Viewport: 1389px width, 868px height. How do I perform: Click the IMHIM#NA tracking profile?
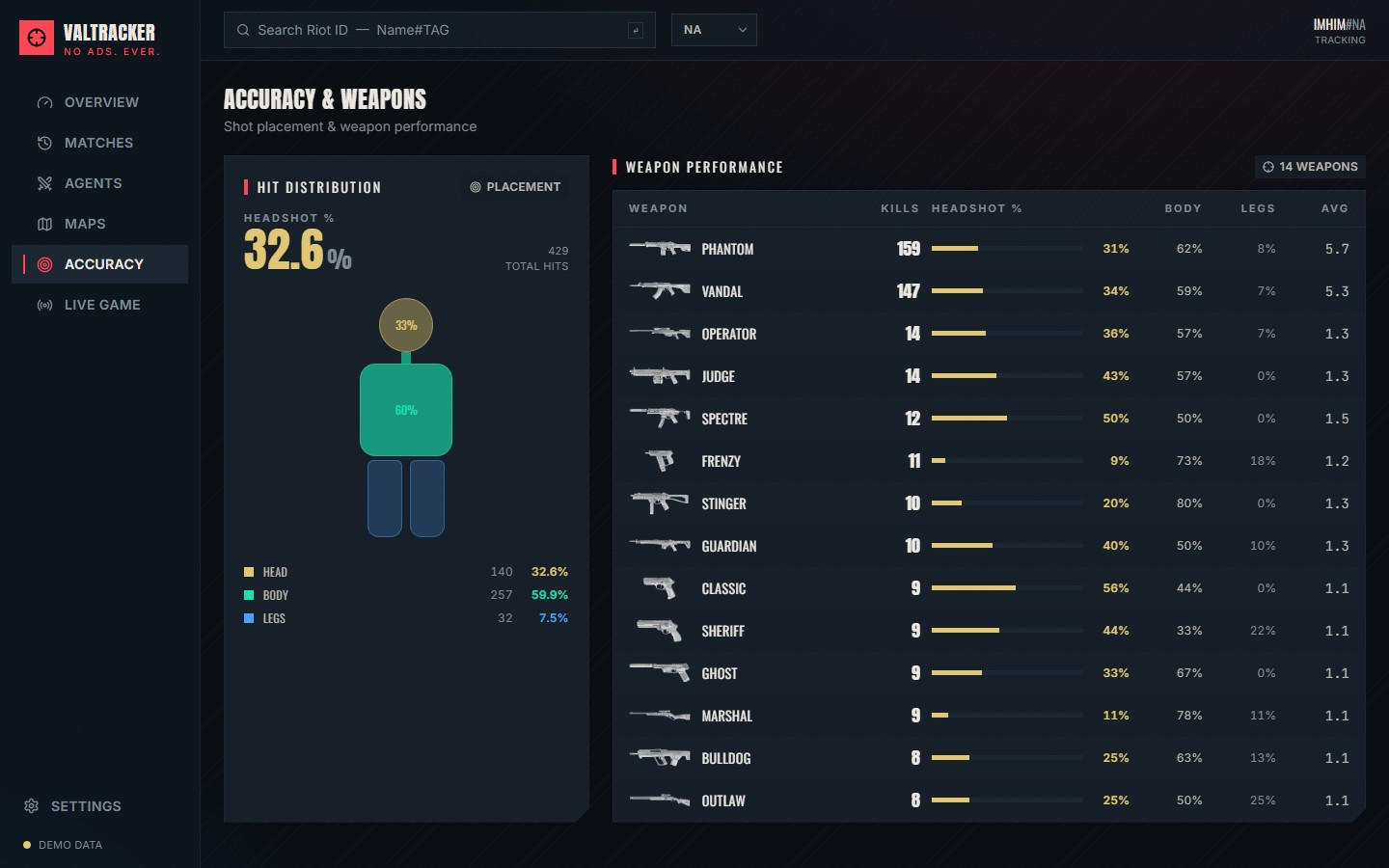coord(1339,31)
